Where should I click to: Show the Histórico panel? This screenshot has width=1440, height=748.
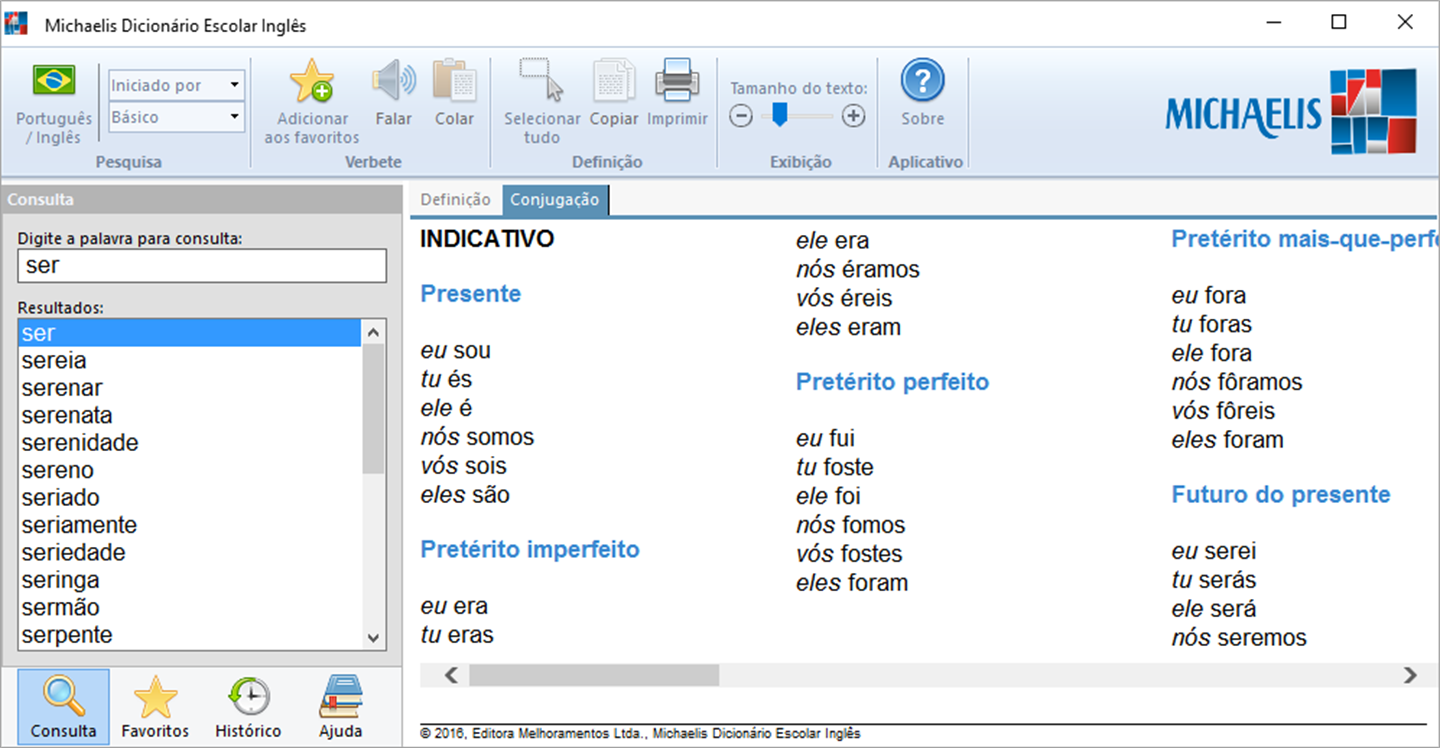248,706
